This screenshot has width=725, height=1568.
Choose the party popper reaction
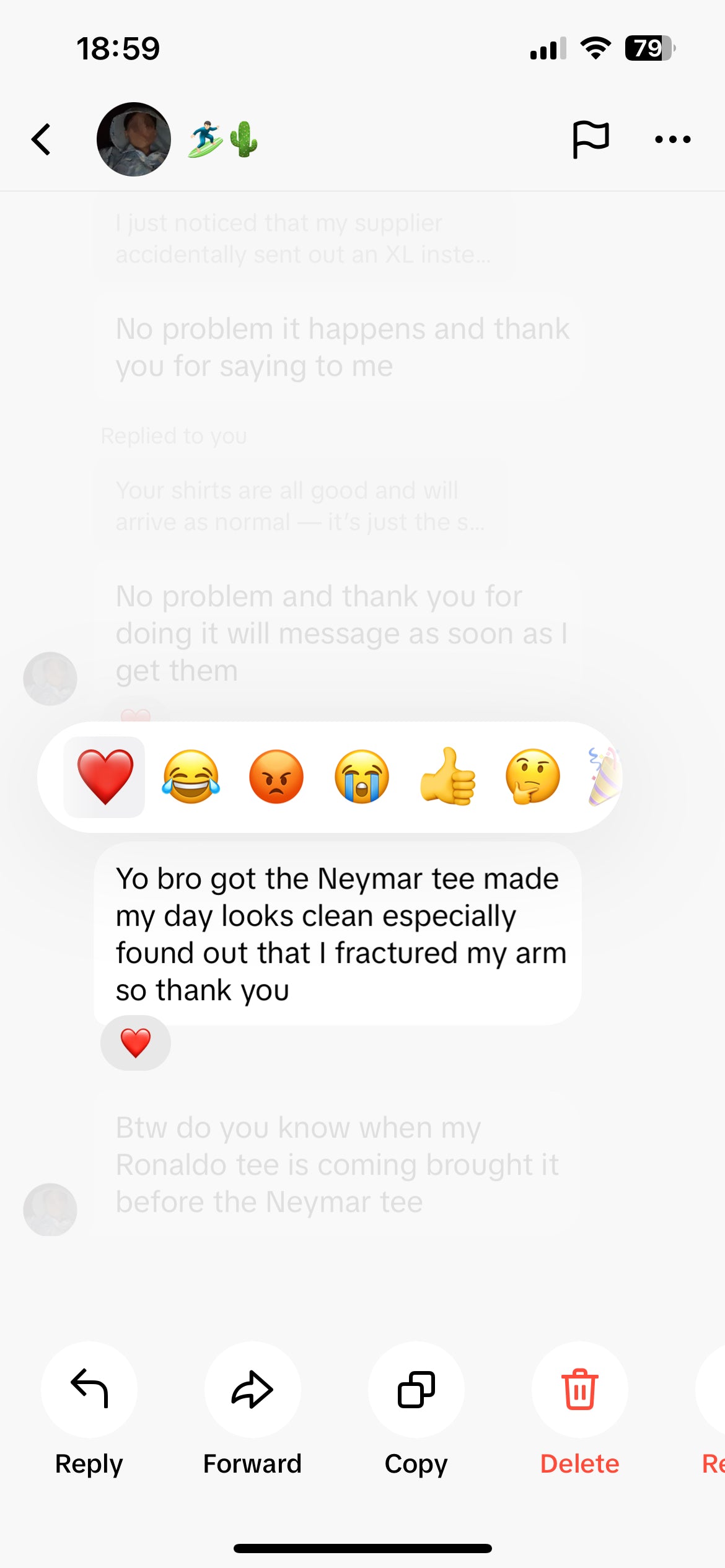tap(604, 777)
